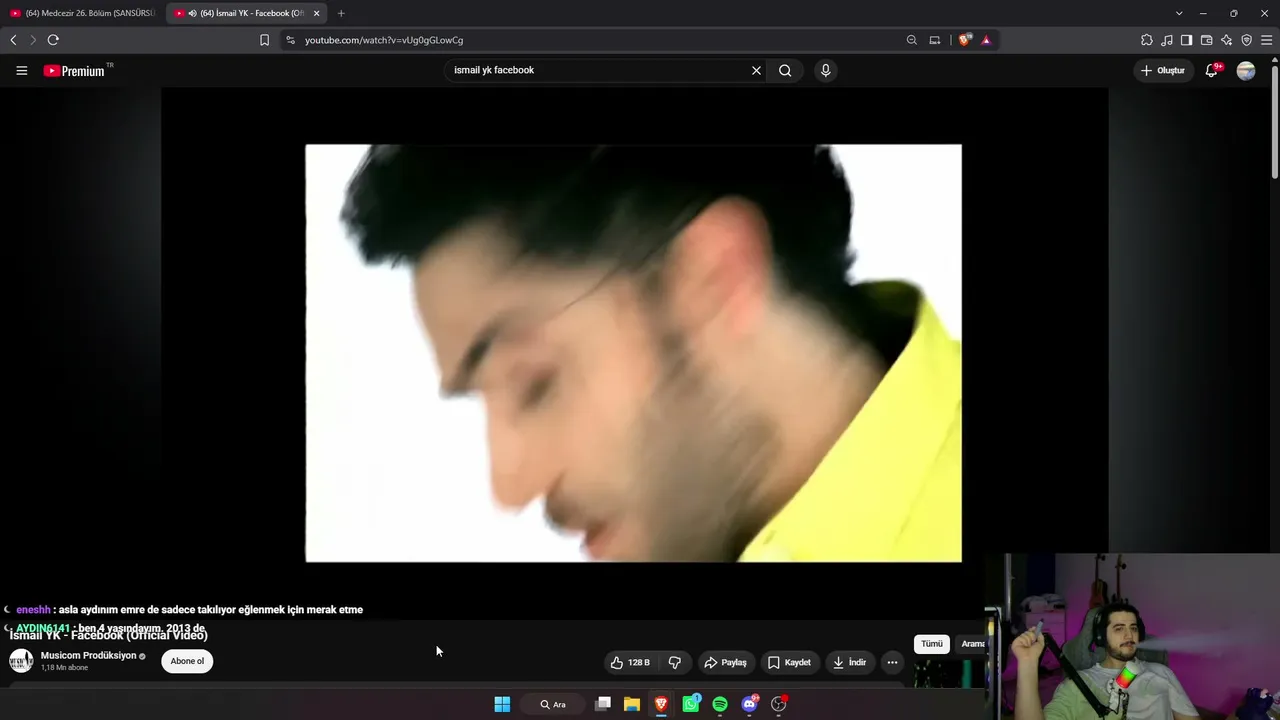Viewport: 1280px width, 720px height.
Task: Open the YouTube guide hamburger menu
Action: tap(21, 70)
